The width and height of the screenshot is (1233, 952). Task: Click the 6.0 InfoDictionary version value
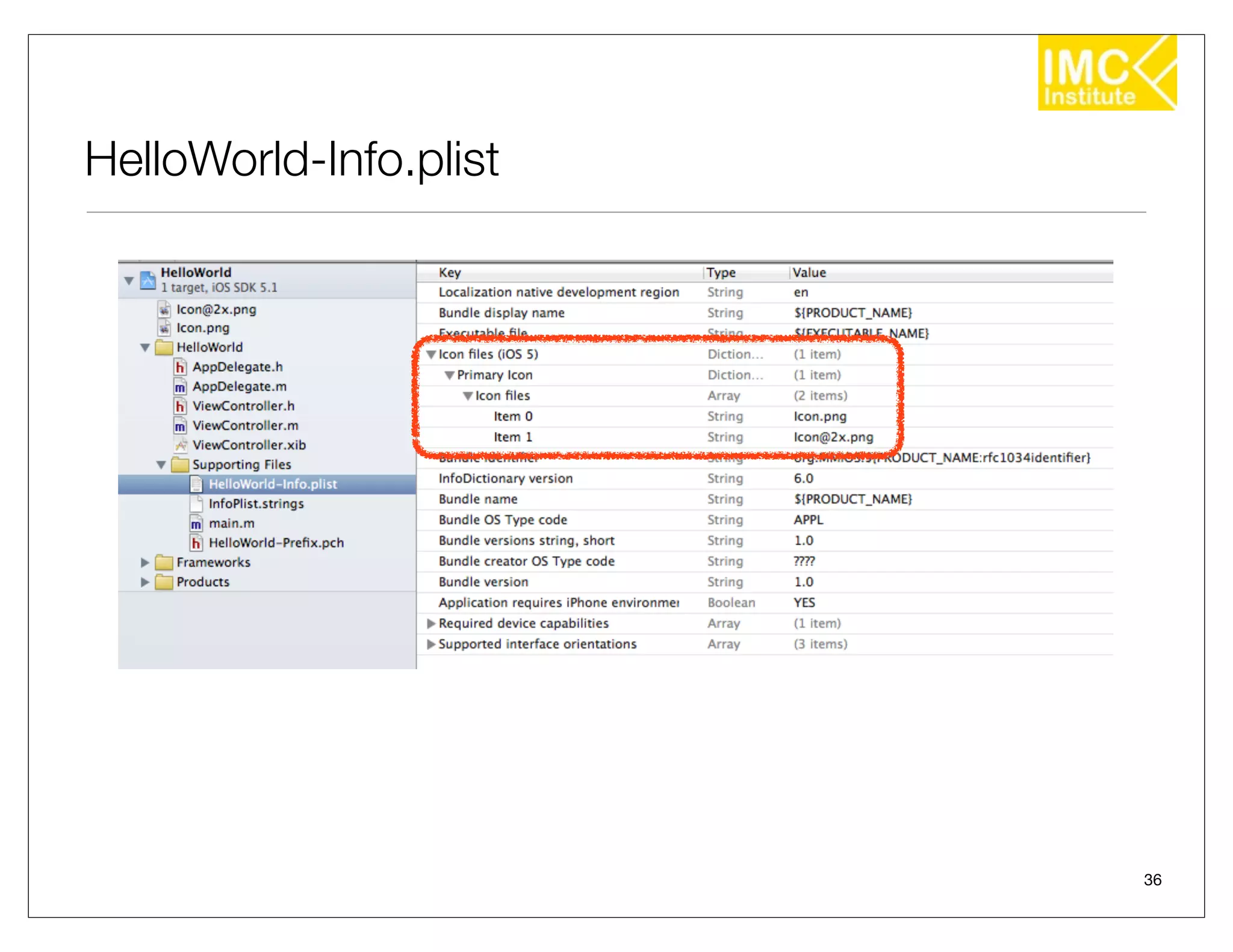[803, 478]
